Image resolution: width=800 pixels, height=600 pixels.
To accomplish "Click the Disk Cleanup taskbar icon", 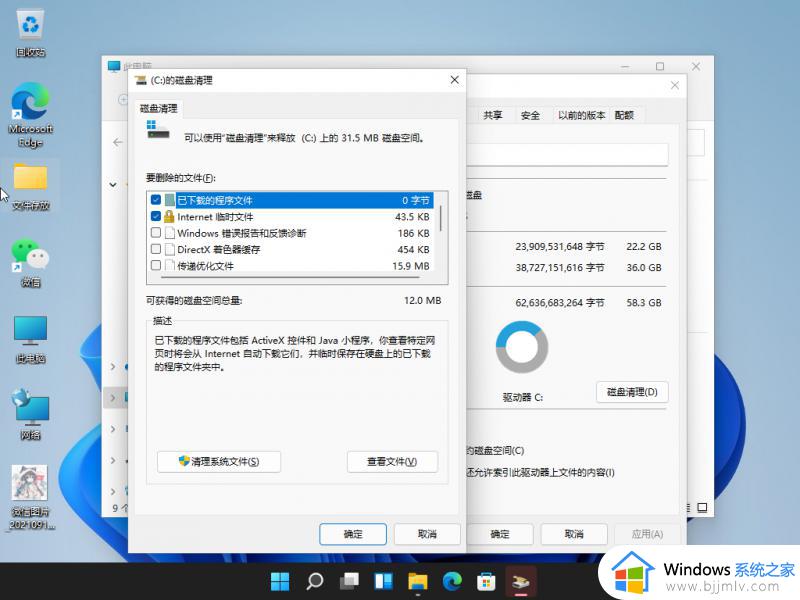I will (x=521, y=581).
